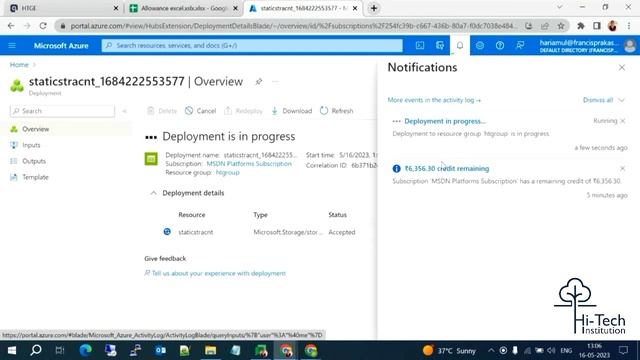This screenshot has width=640, height=360.
Task: Click the Notifications bell icon
Action: pyautogui.click(x=460, y=45)
